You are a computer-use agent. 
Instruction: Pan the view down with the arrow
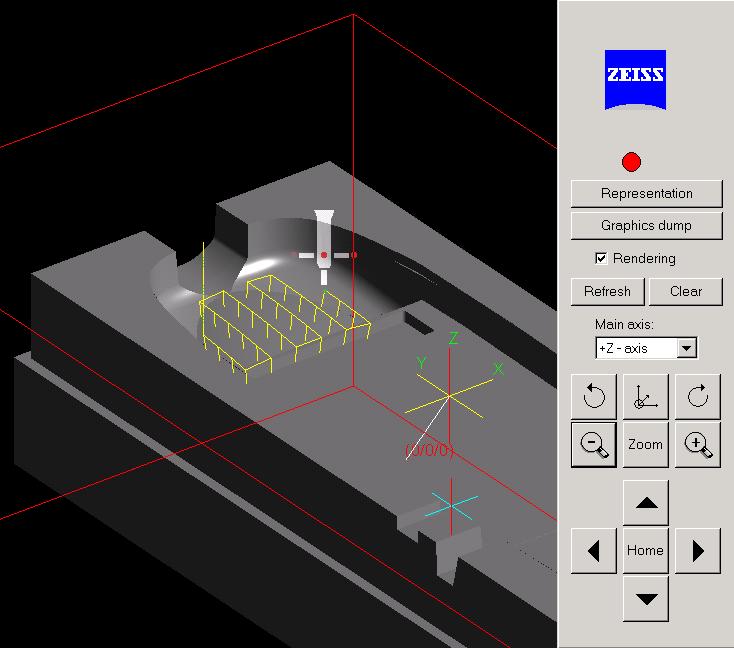646,599
